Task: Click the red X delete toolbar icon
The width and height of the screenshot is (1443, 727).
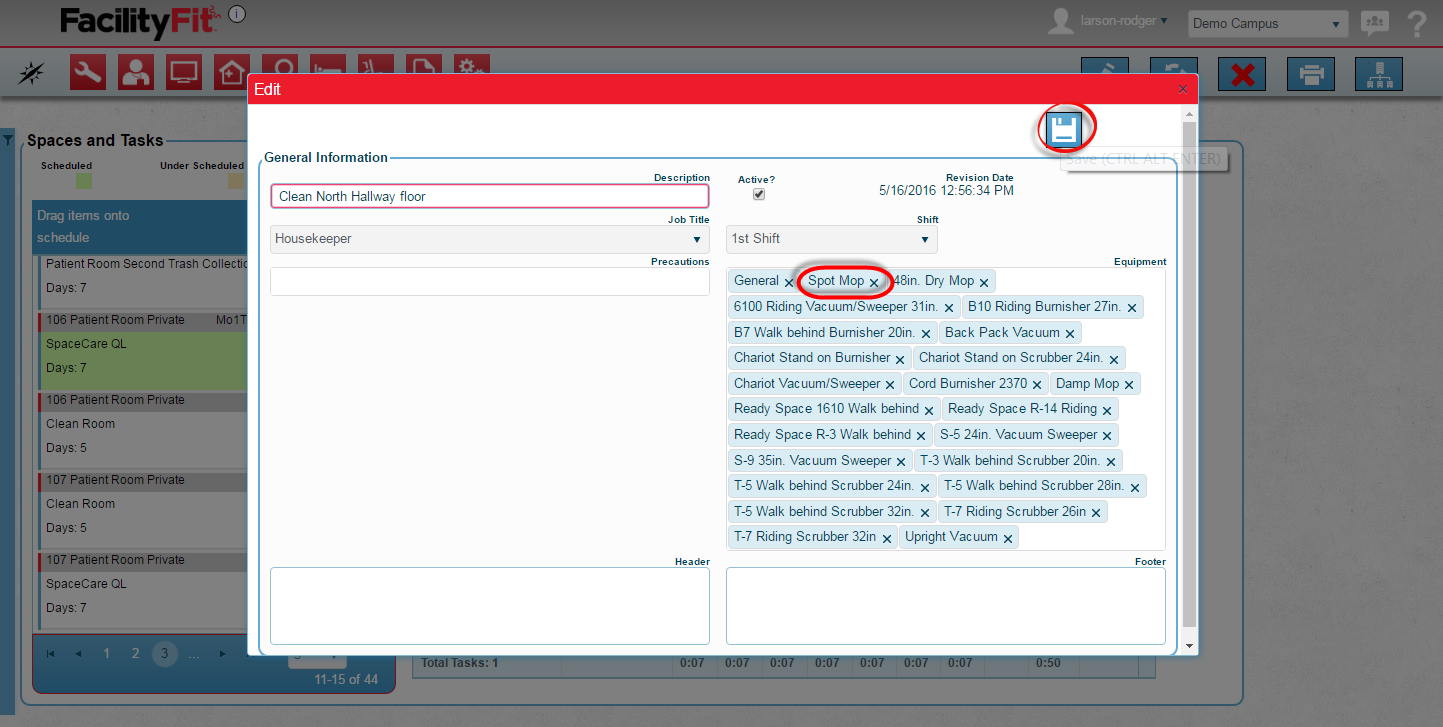Action: tap(1242, 74)
